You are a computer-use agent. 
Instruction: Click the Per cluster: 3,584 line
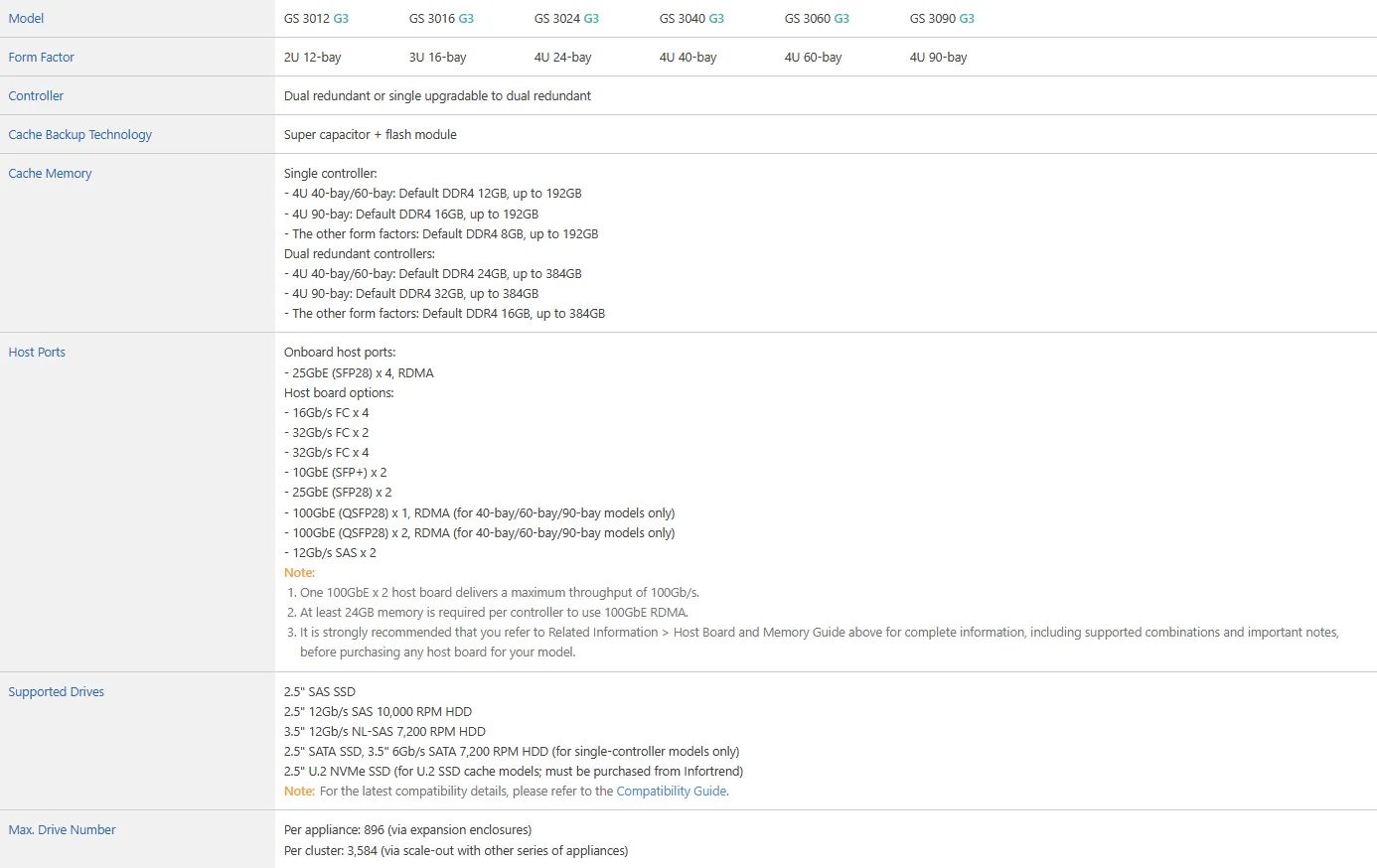(456, 851)
